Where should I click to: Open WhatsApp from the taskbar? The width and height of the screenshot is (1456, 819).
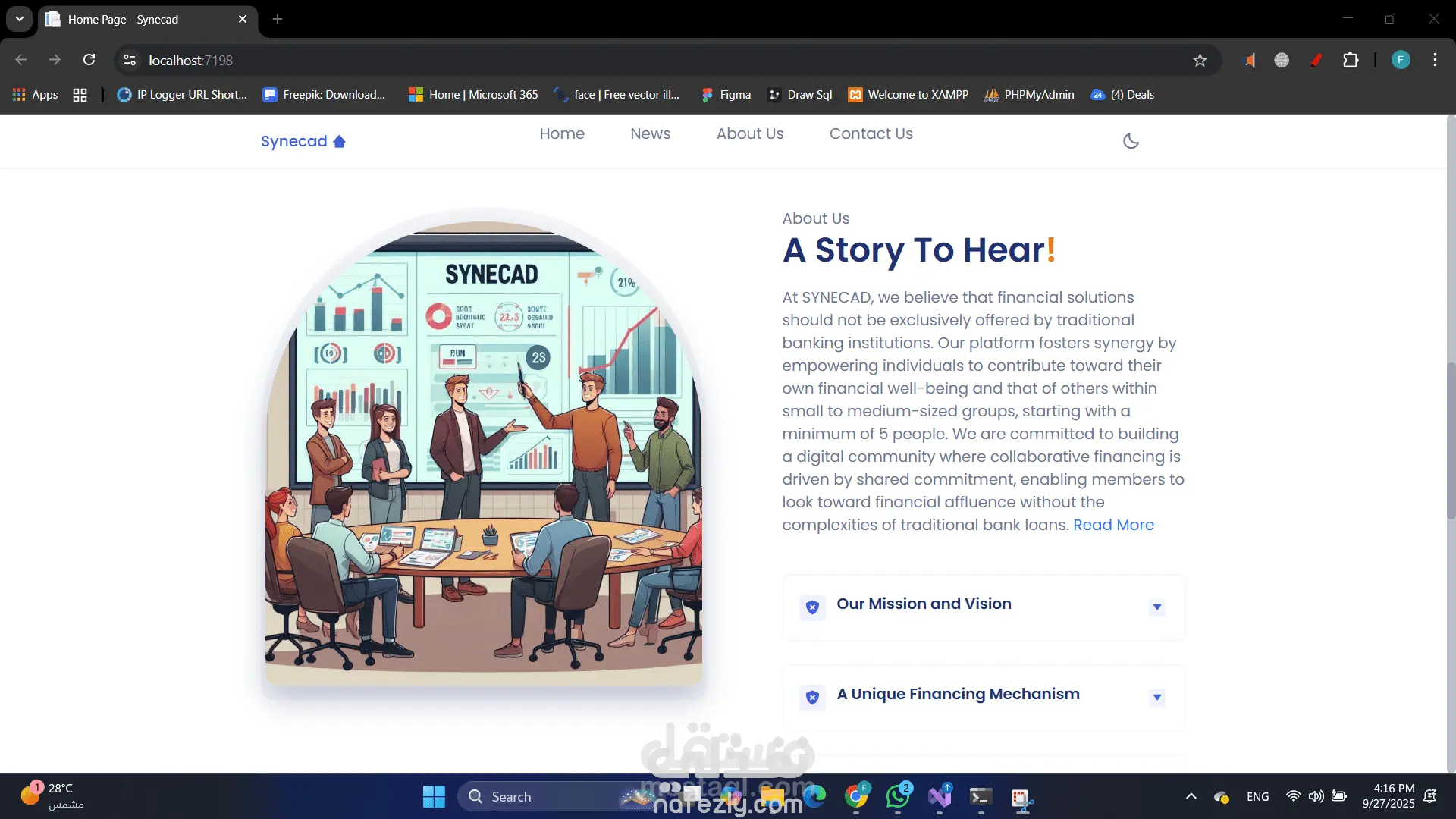click(898, 796)
